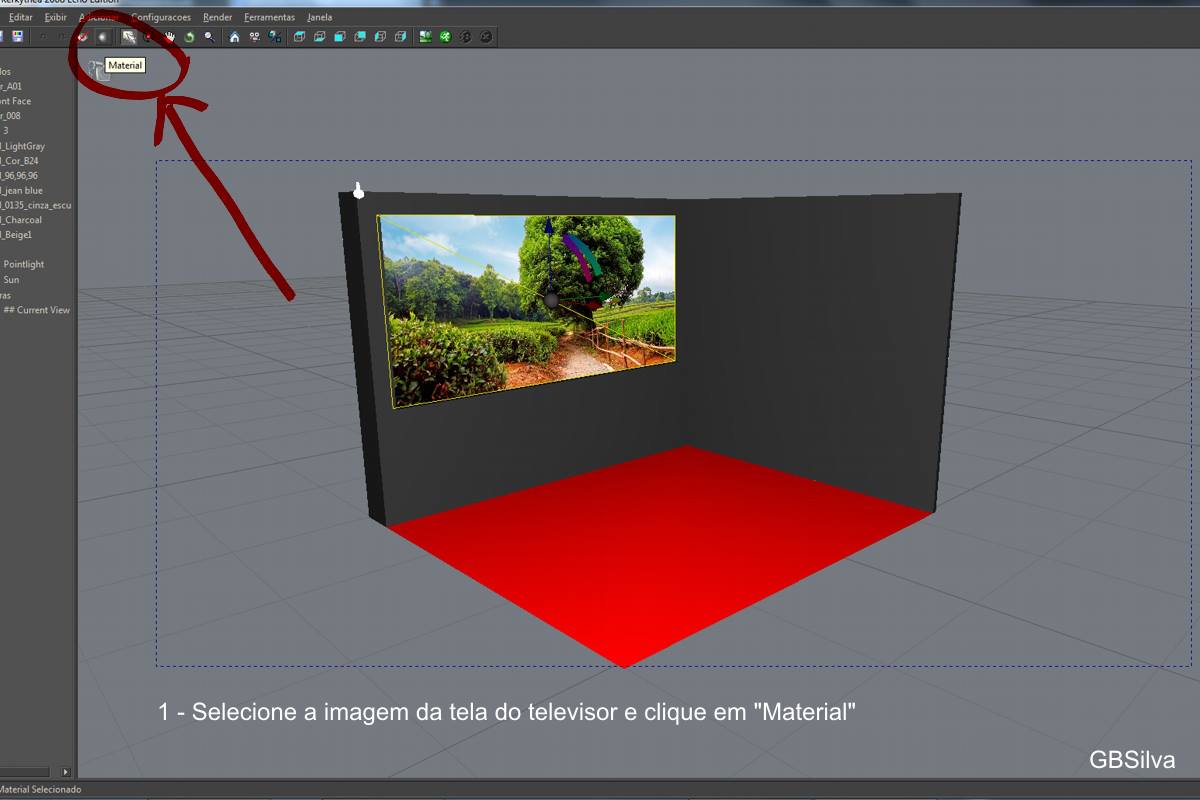Select the _jean blue material entry

(22, 190)
